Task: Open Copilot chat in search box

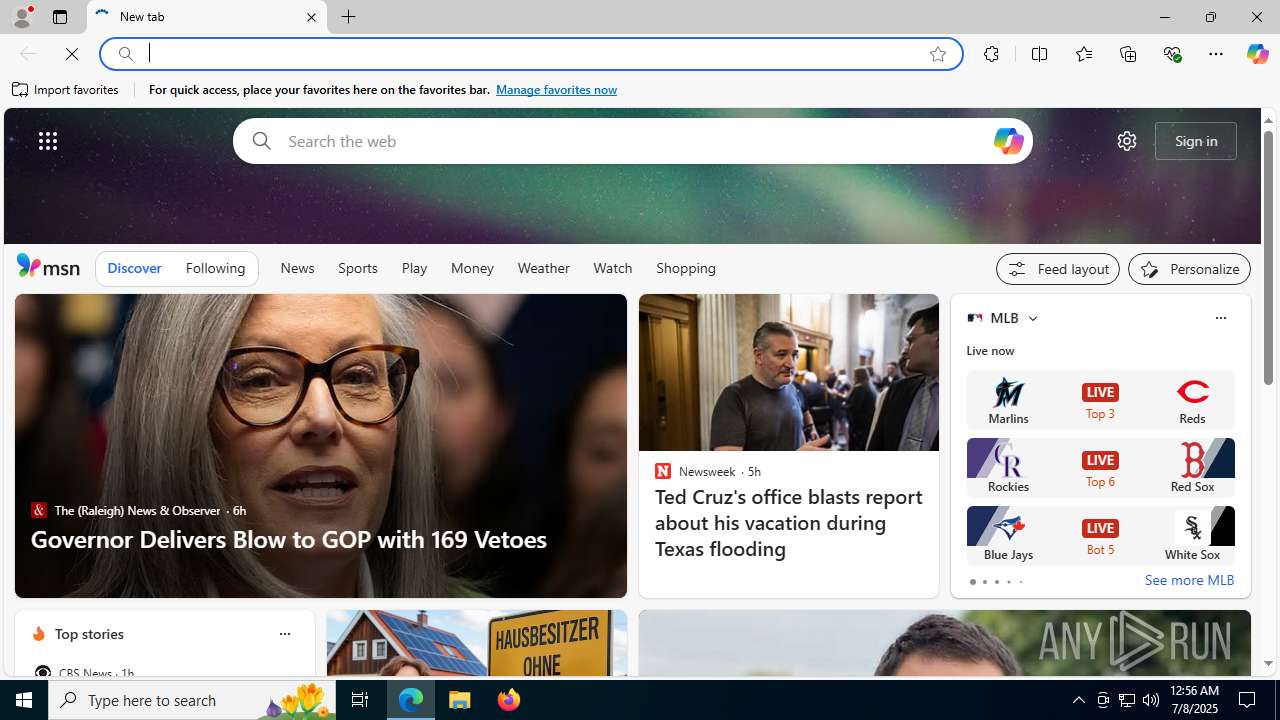Action: point(1008,141)
